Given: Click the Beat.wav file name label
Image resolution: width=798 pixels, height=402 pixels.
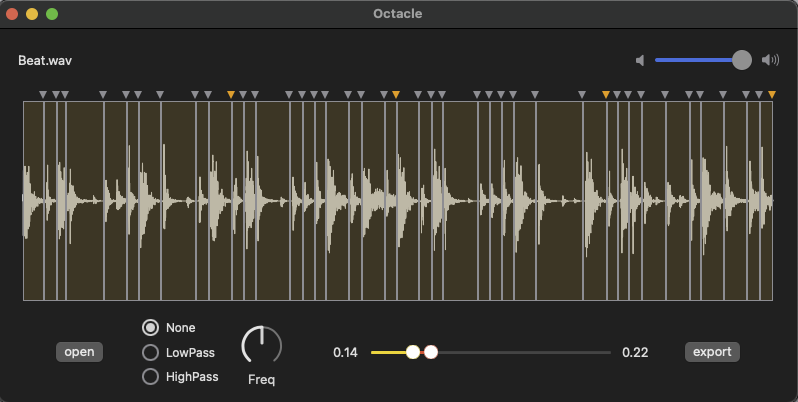Looking at the screenshot, I should tap(45, 60).
